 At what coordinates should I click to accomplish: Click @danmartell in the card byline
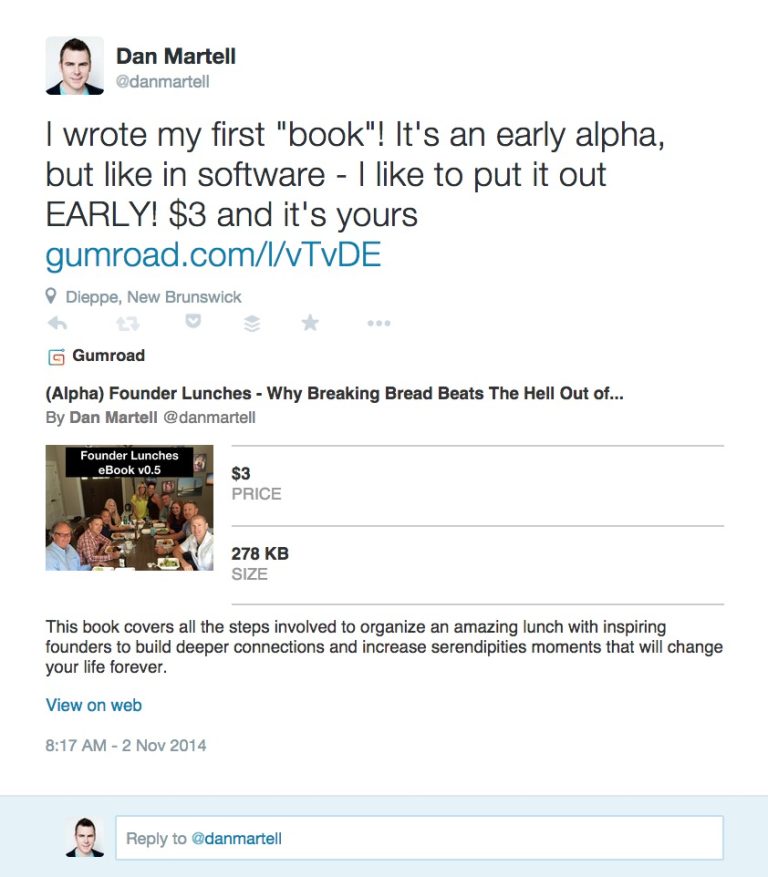[x=209, y=417]
